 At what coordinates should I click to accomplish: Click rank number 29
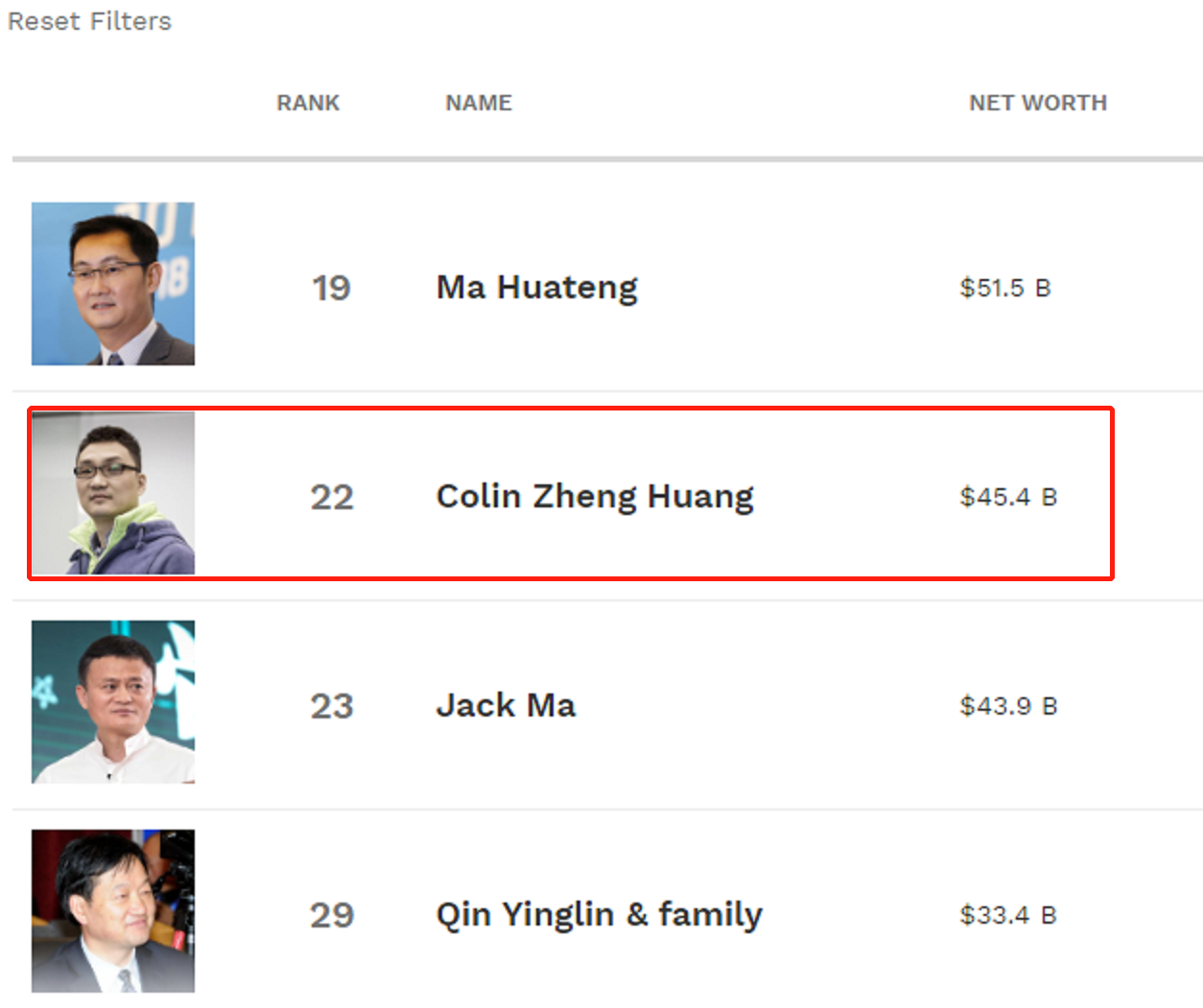332,915
